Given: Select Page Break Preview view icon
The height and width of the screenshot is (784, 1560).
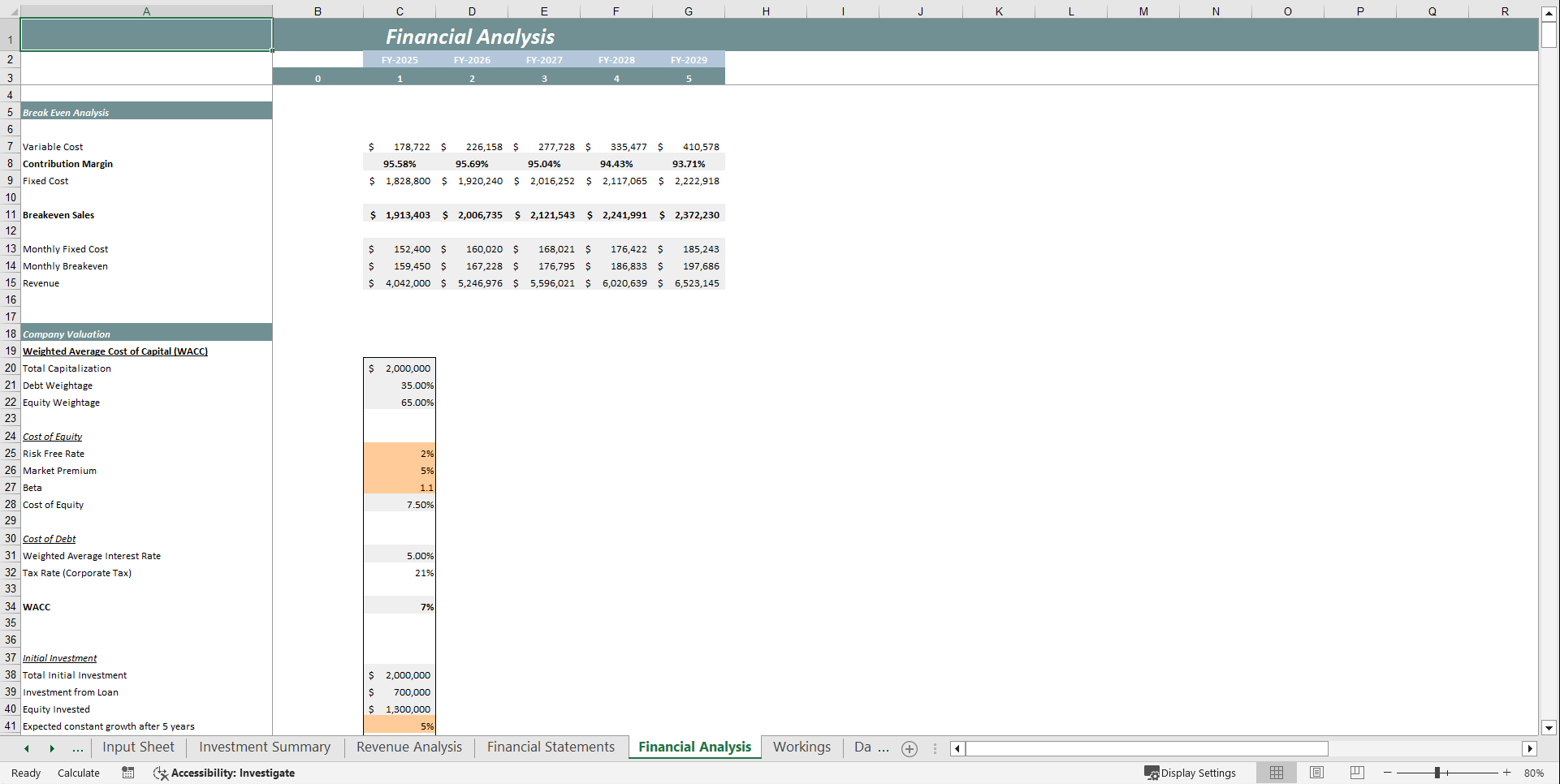Looking at the screenshot, I should point(1357,773).
